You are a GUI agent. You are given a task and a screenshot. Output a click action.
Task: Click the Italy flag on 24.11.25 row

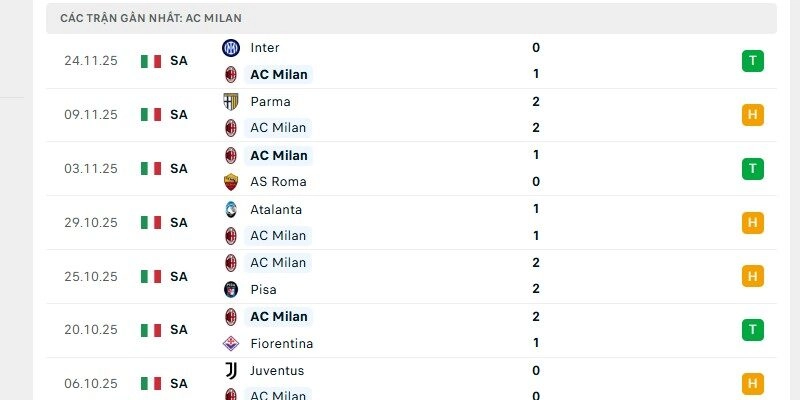click(x=151, y=61)
